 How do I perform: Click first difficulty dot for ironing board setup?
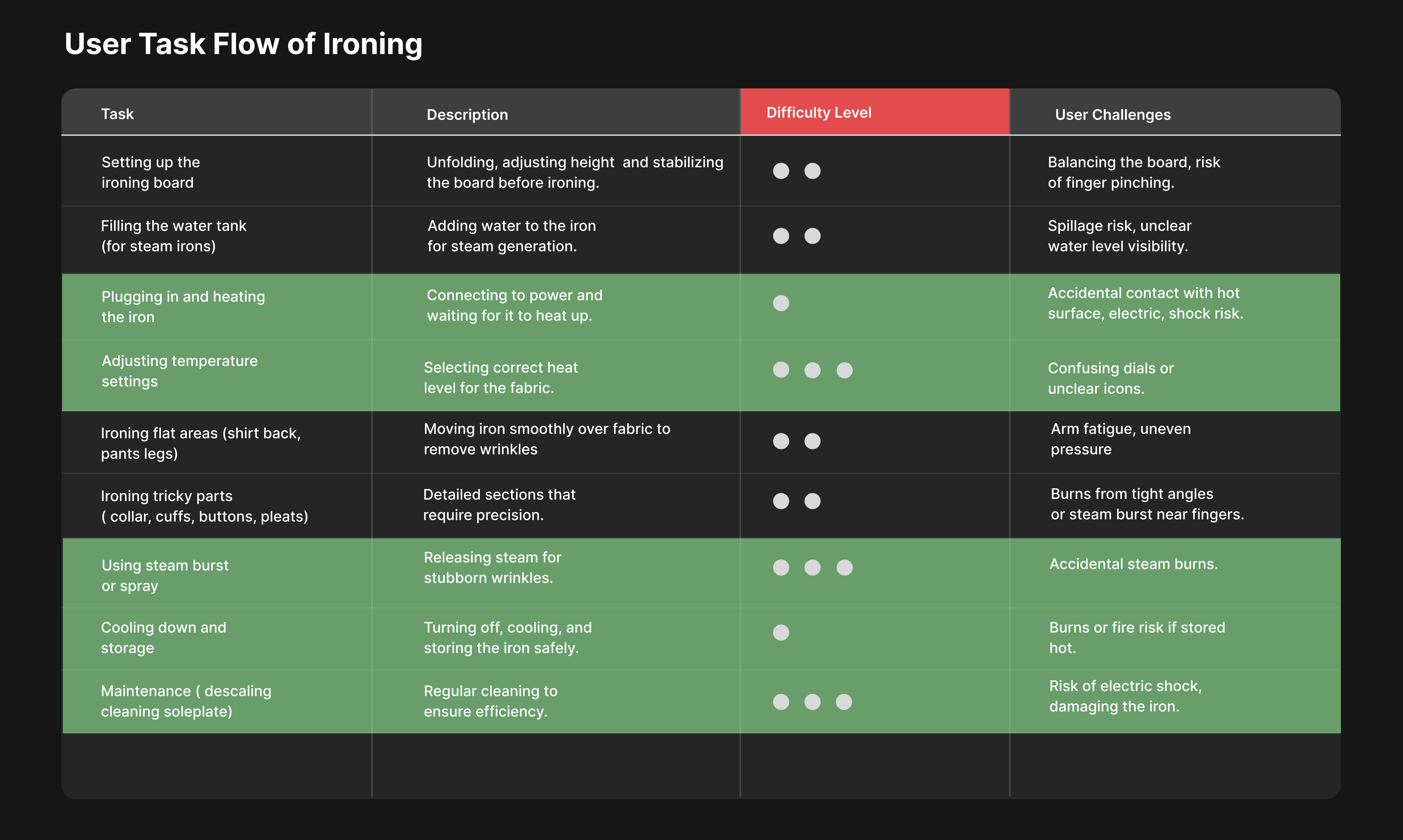[781, 171]
